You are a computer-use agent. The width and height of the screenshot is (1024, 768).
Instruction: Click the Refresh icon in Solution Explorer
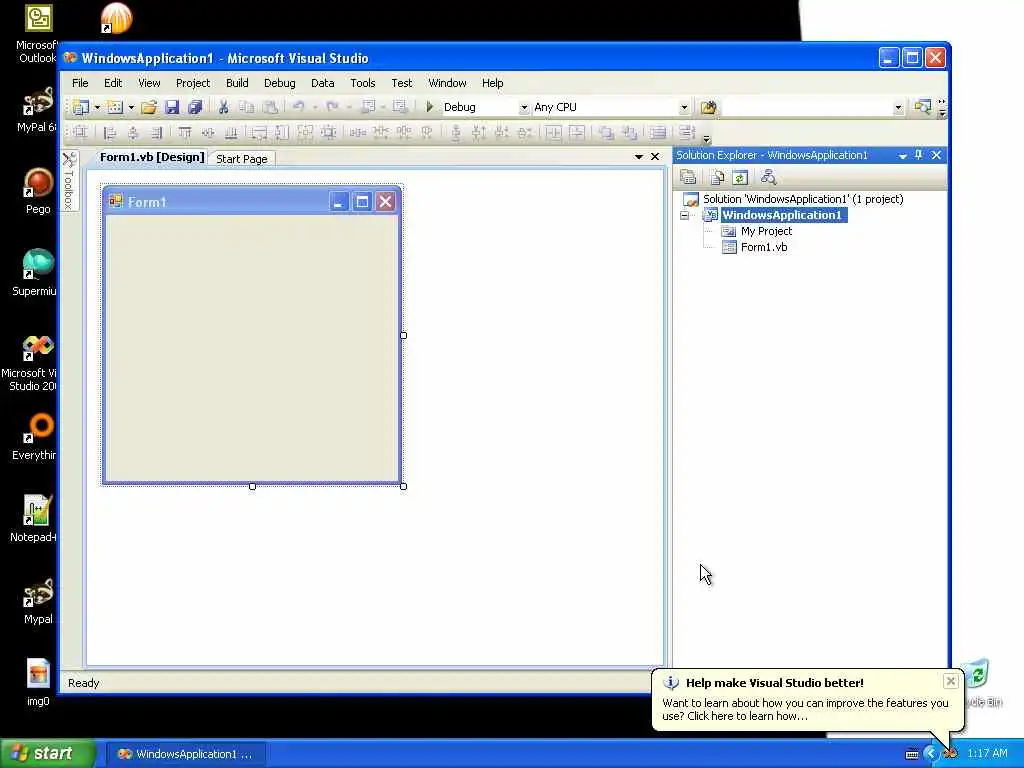point(740,177)
